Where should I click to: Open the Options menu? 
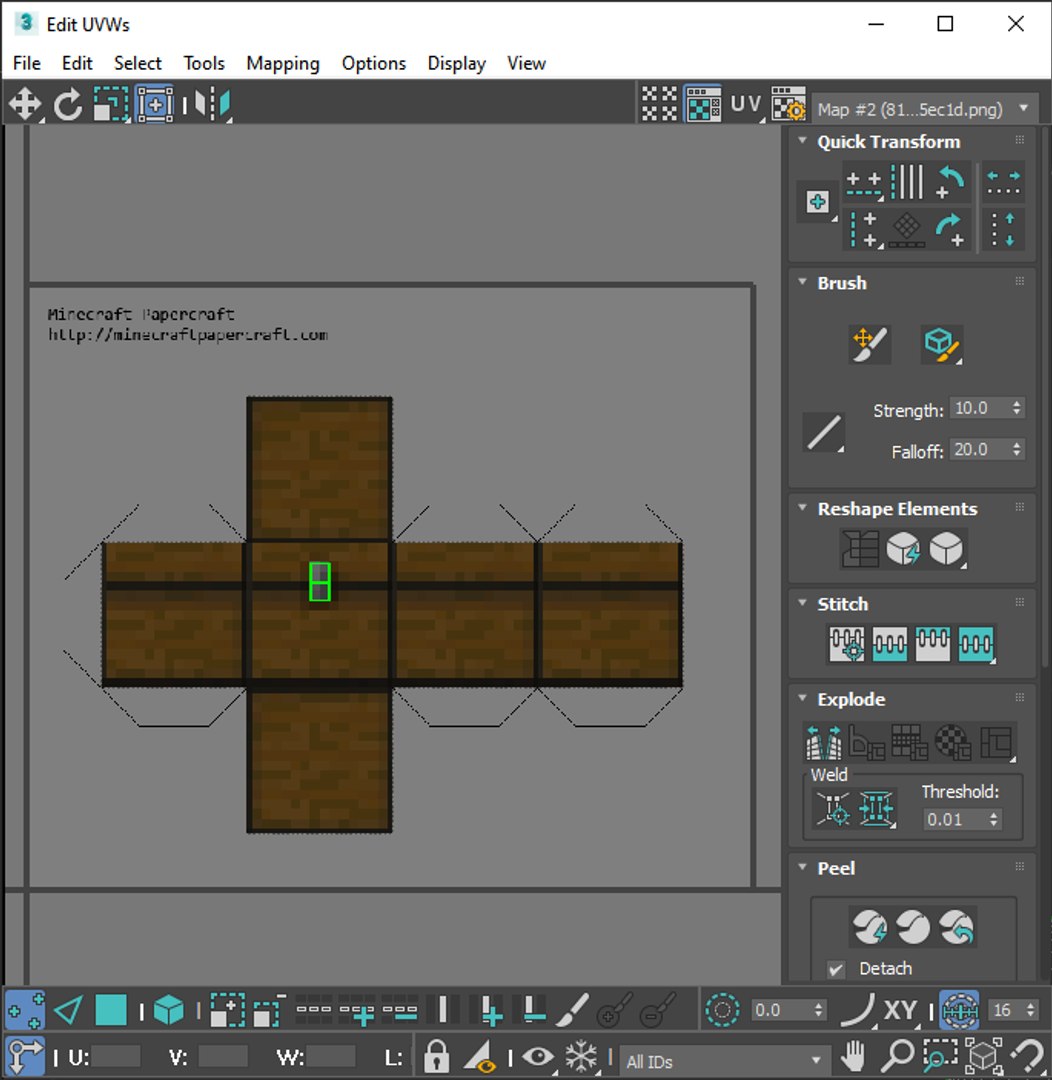[x=374, y=63]
